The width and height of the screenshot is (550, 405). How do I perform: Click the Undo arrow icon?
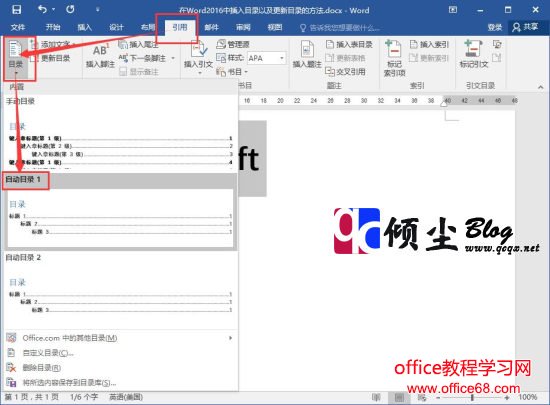click(42, 9)
